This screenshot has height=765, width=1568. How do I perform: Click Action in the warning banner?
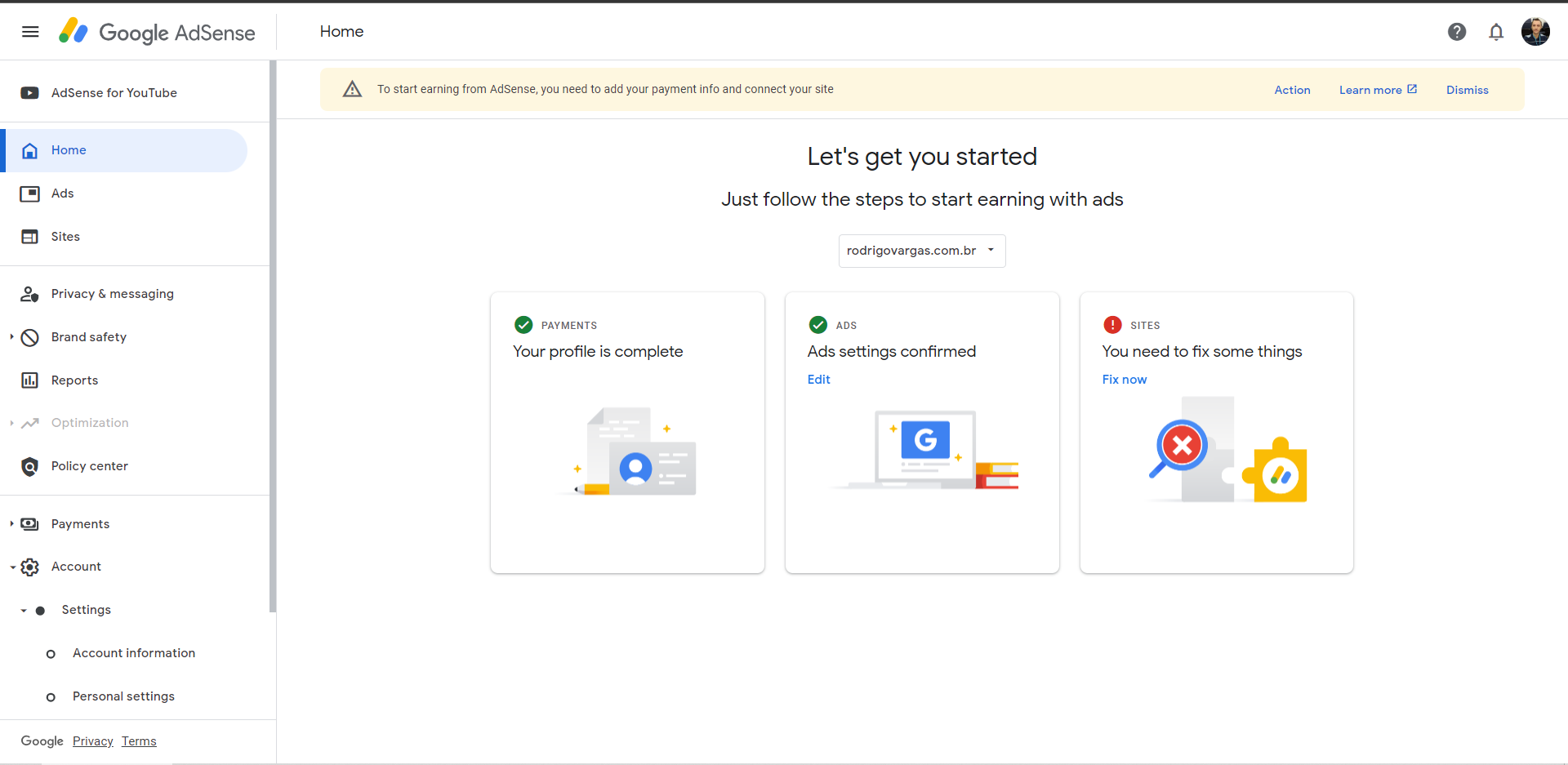pyautogui.click(x=1292, y=90)
